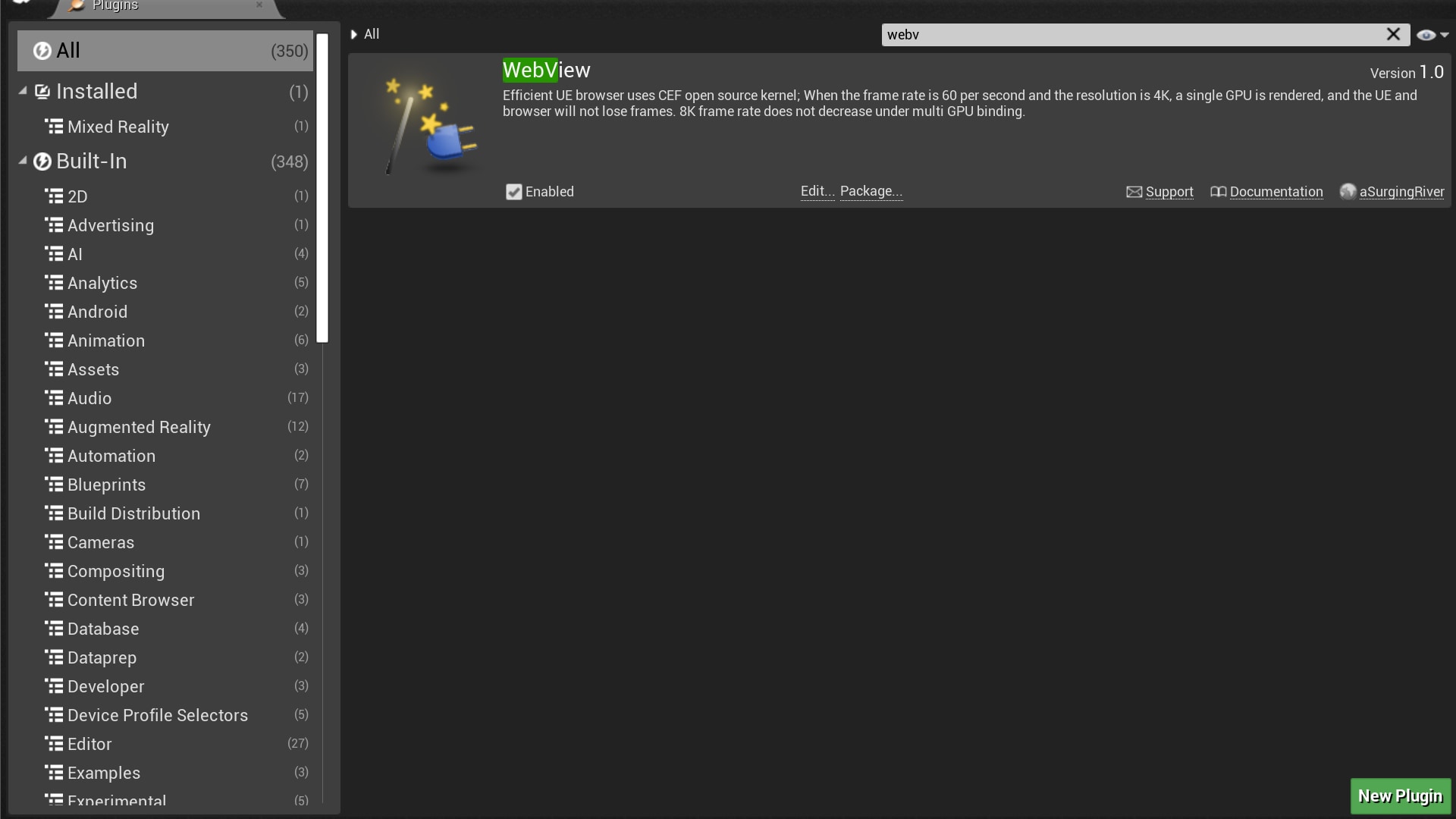Click the WebView plugin wand icon
Image resolution: width=1456 pixels, height=819 pixels.
tap(430, 127)
